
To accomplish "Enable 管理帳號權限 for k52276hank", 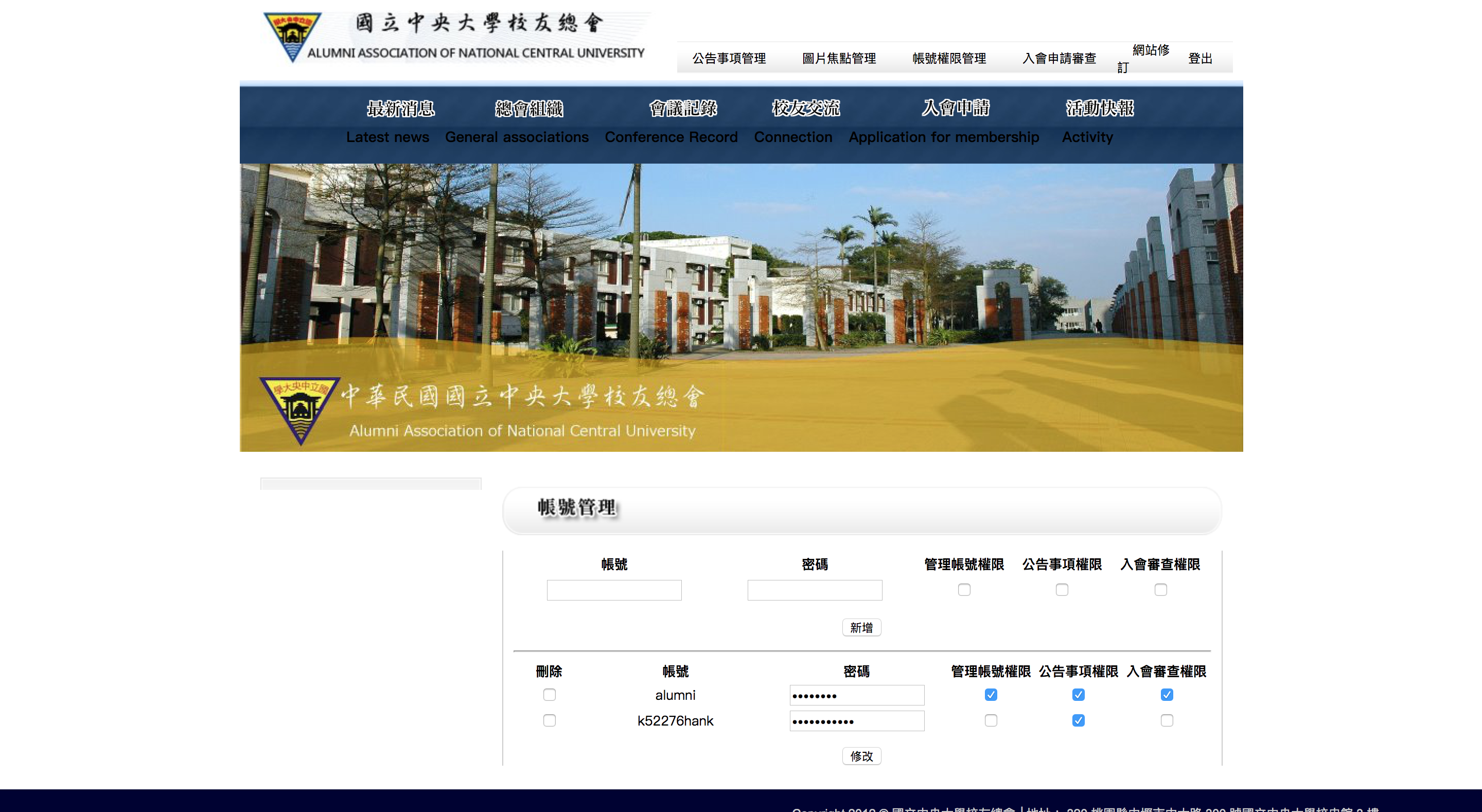I will pyautogui.click(x=991, y=720).
